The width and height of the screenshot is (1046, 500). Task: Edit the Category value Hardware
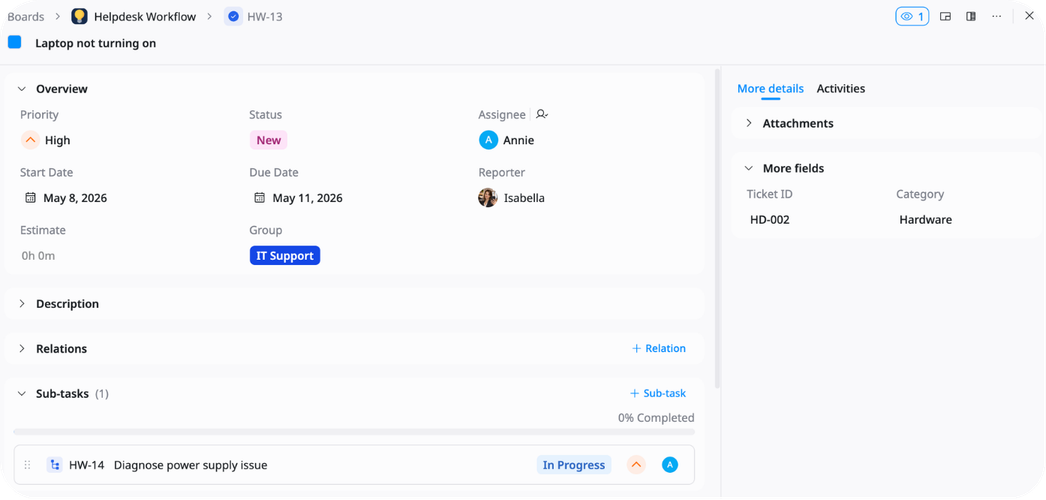[x=925, y=219]
